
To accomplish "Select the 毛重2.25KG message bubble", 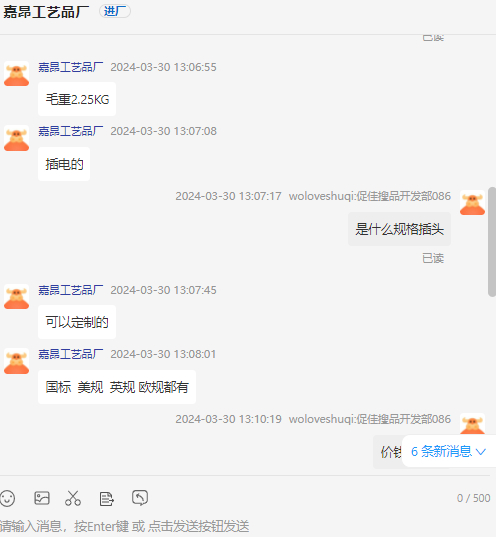I will 77,99.
